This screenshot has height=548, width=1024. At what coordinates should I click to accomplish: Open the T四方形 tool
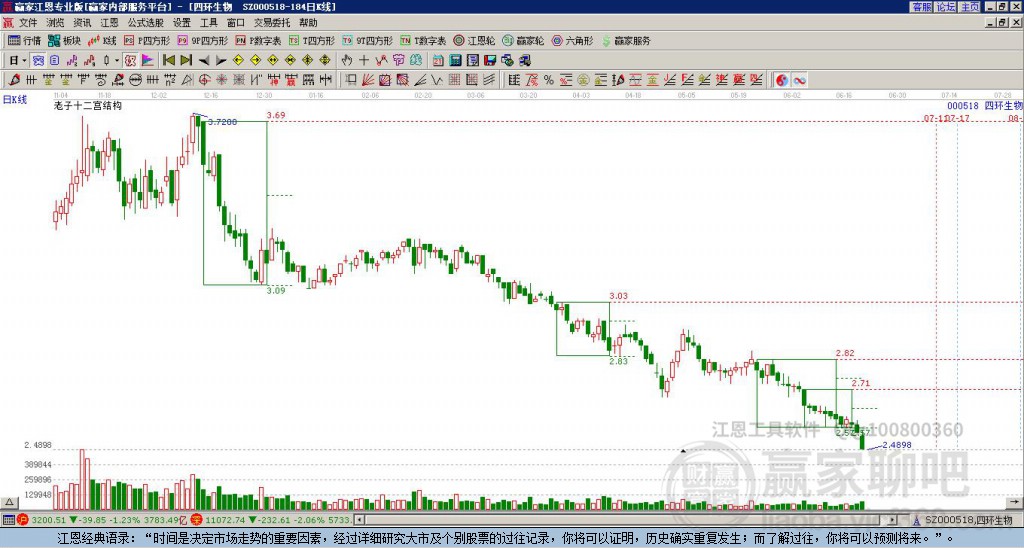(312, 40)
